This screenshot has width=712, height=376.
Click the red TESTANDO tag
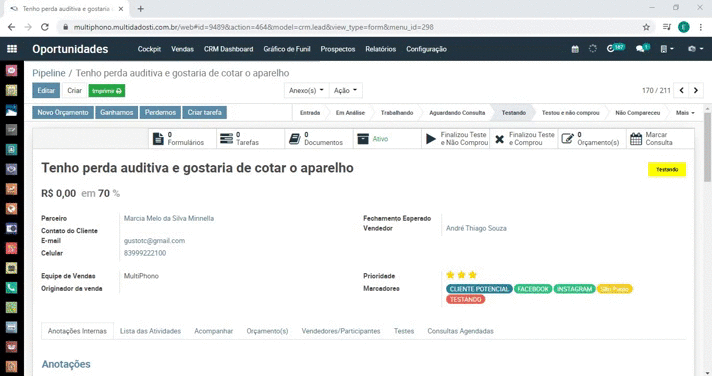465,300
